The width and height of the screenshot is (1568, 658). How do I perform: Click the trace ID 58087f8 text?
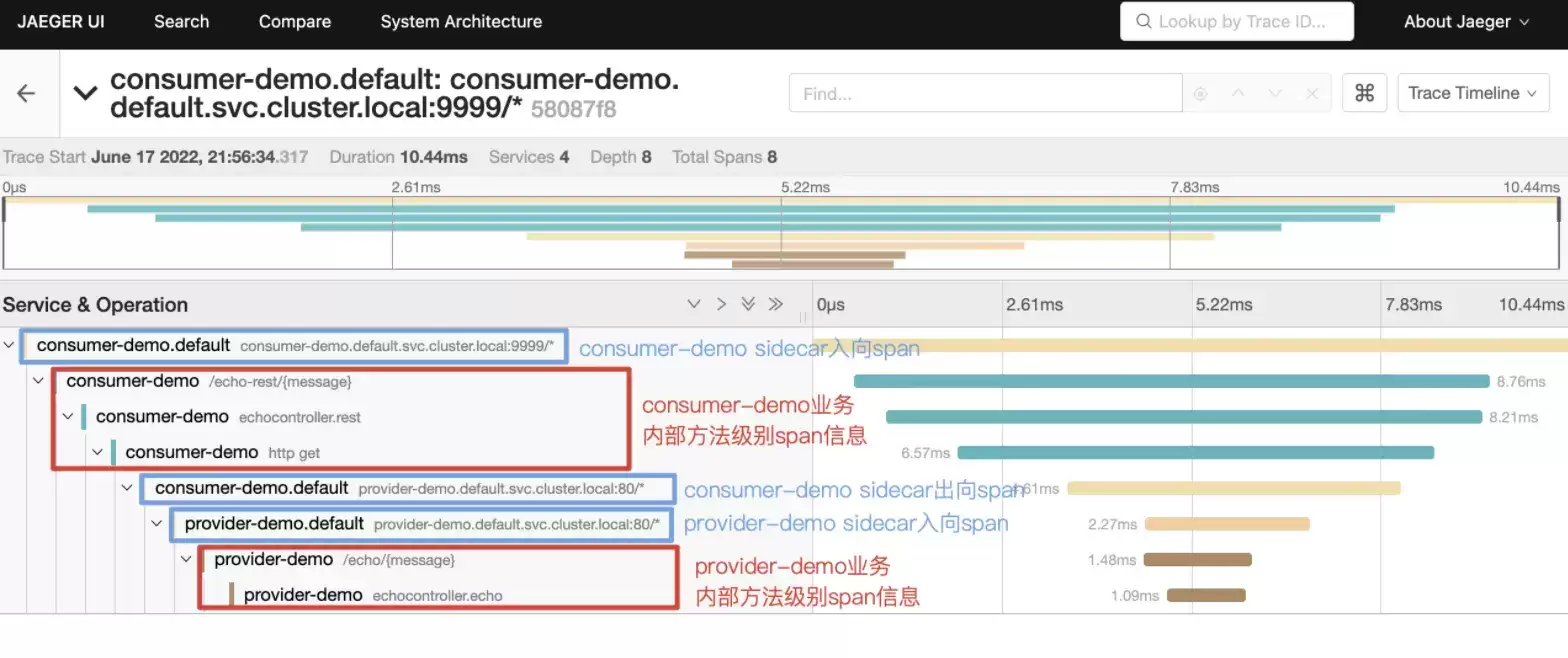(x=573, y=109)
